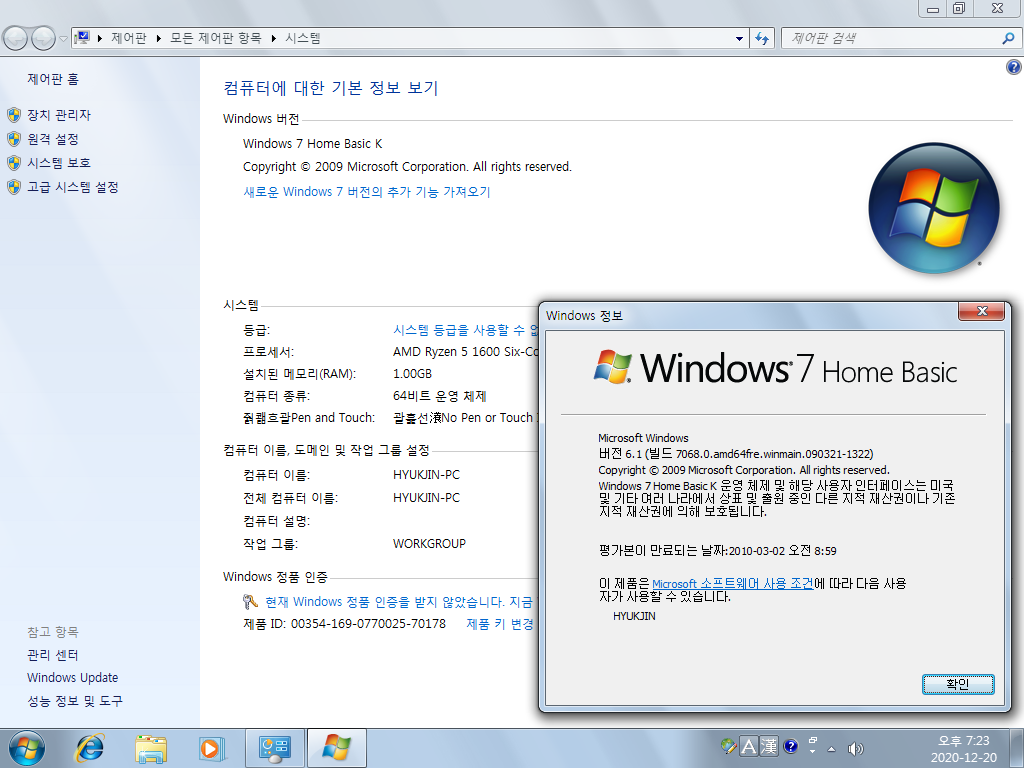The image size is (1024, 768).
Task: Select WORKGROUP text
Action: 429,543
